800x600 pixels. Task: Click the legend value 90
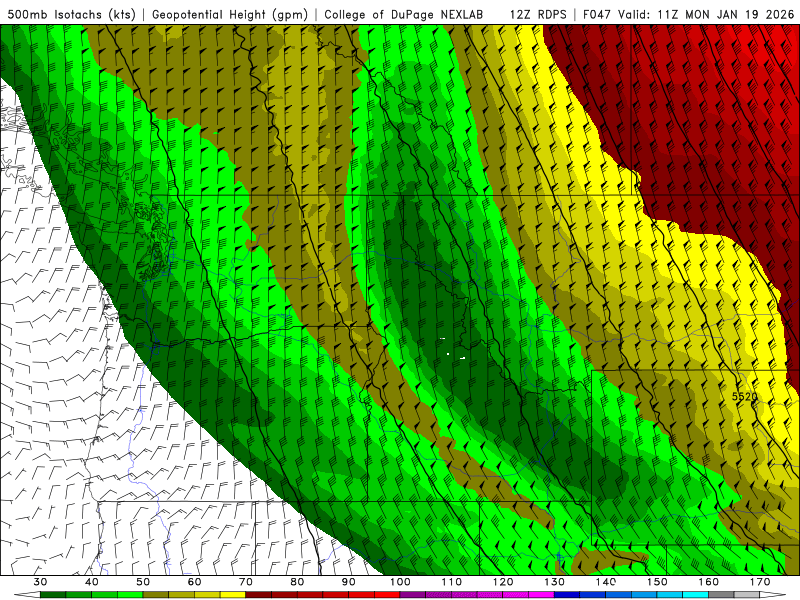pyautogui.click(x=348, y=582)
